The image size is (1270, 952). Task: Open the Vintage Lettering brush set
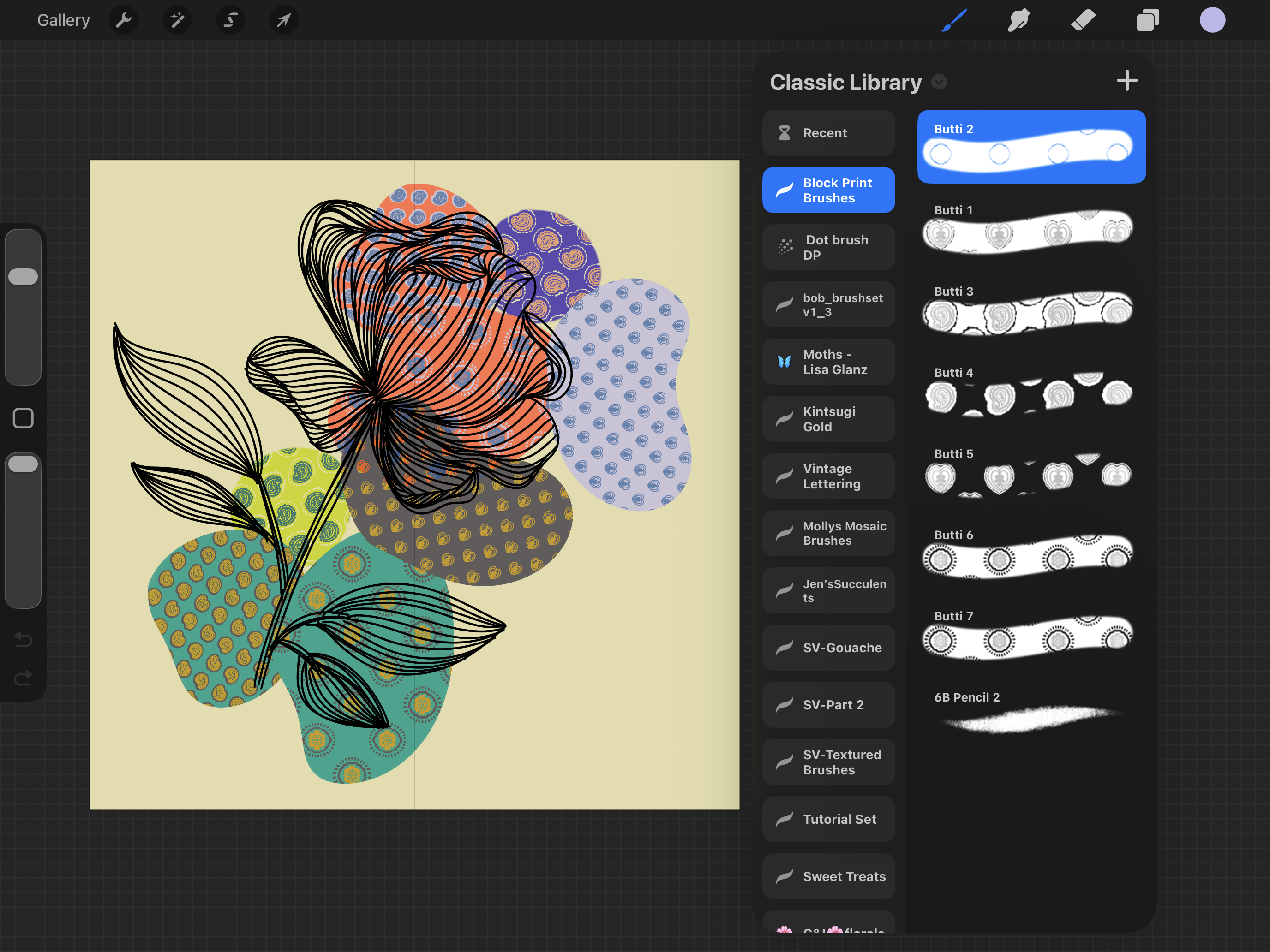click(x=828, y=476)
